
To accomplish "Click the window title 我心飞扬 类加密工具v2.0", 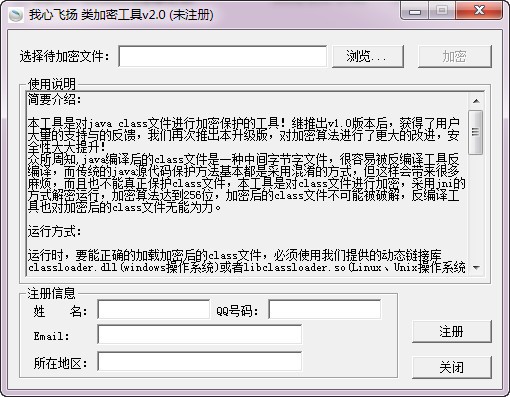I will point(97,15).
